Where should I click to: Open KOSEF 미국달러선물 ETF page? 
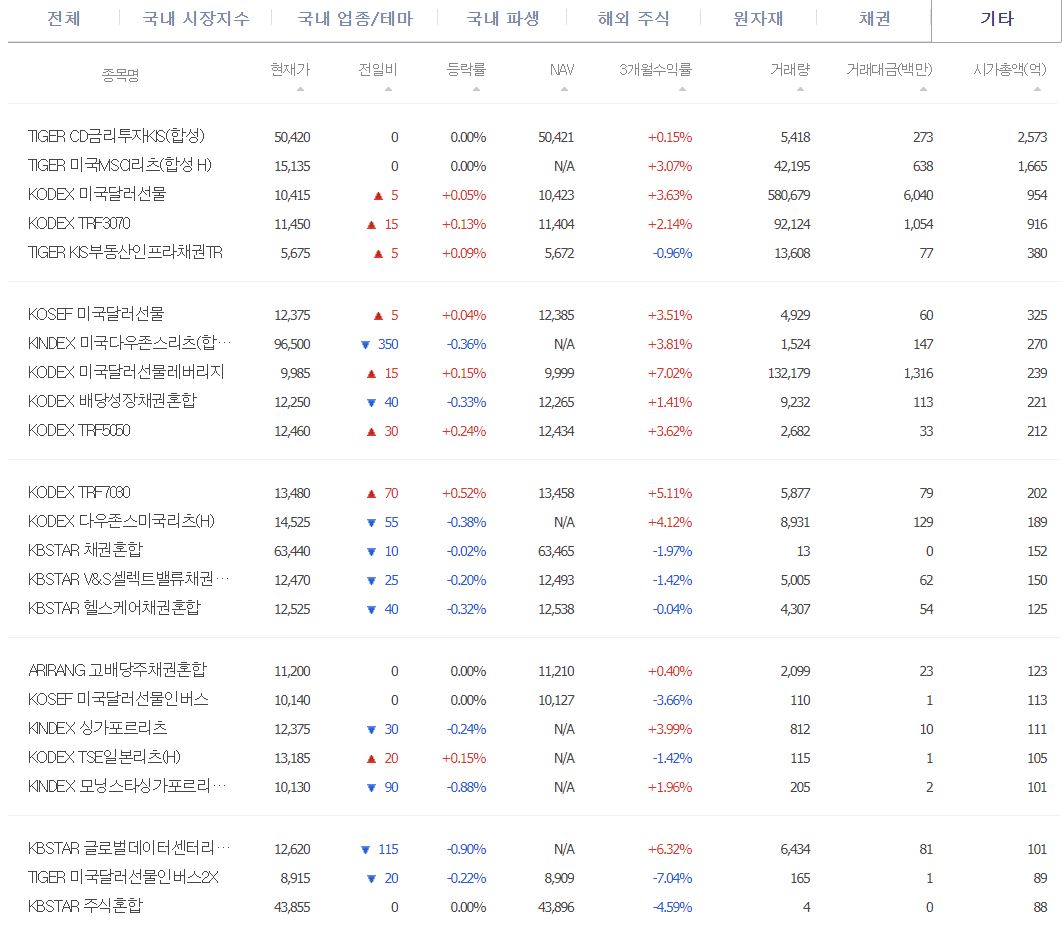click(95, 315)
